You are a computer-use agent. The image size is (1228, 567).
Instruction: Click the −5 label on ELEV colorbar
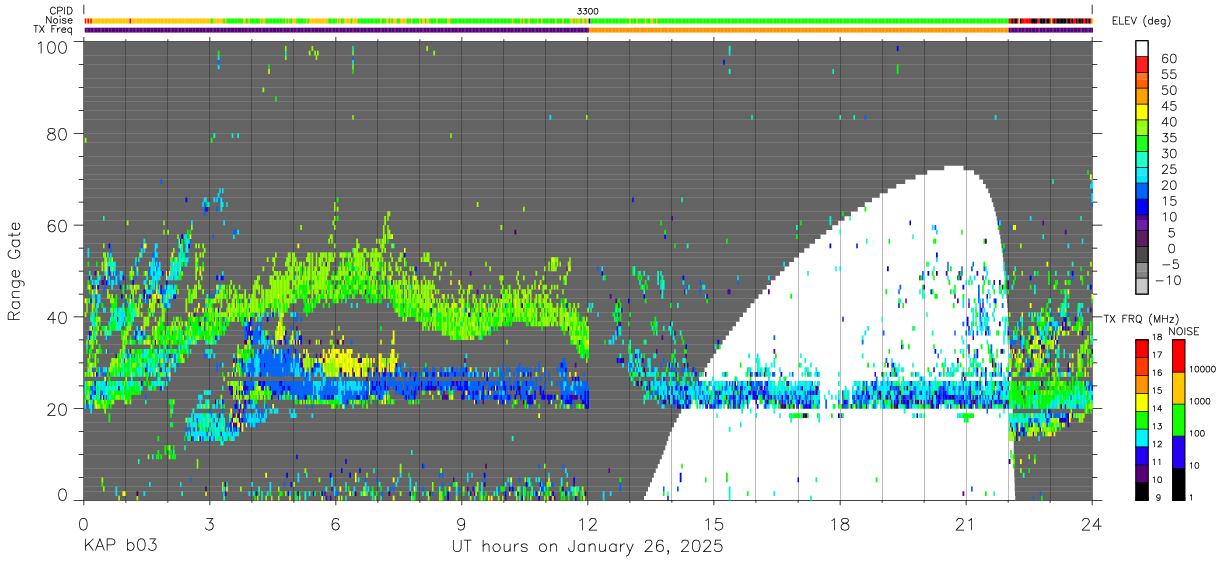[1169, 264]
